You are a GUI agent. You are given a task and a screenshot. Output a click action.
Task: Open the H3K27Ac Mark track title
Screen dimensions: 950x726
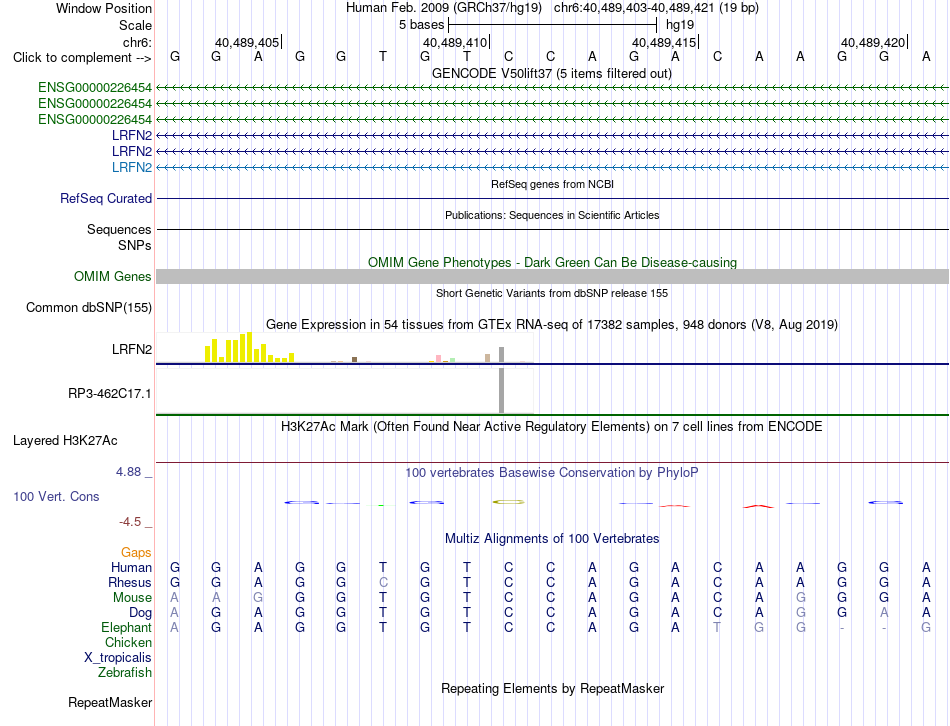tap(552, 427)
